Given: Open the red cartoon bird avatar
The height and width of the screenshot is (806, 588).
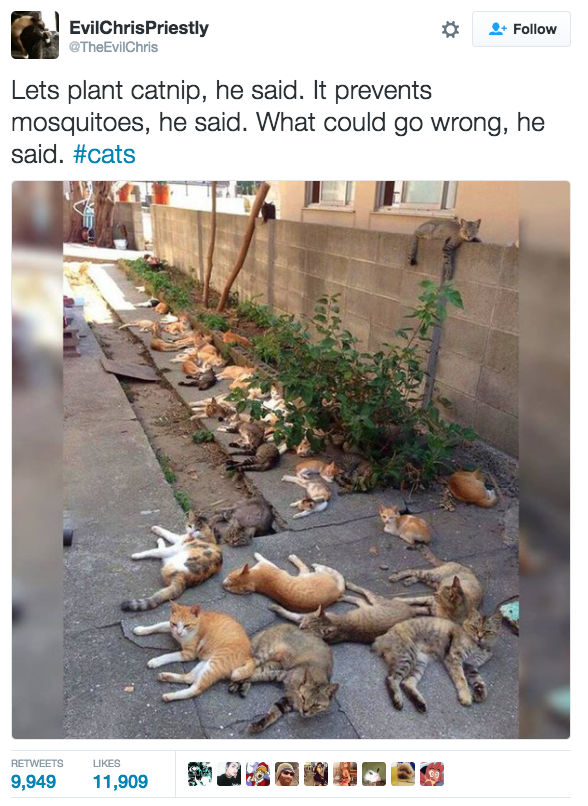Looking at the screenshot, I should [x=432, y=774].
